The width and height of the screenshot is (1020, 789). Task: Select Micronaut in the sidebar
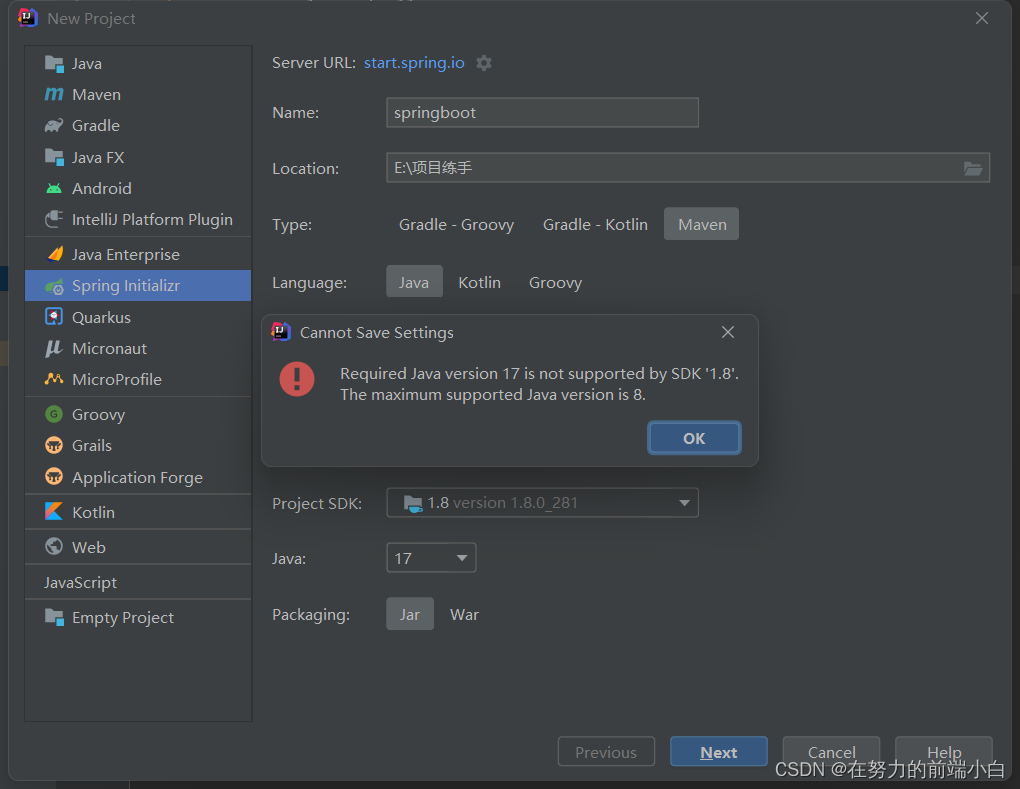[138, 349]
